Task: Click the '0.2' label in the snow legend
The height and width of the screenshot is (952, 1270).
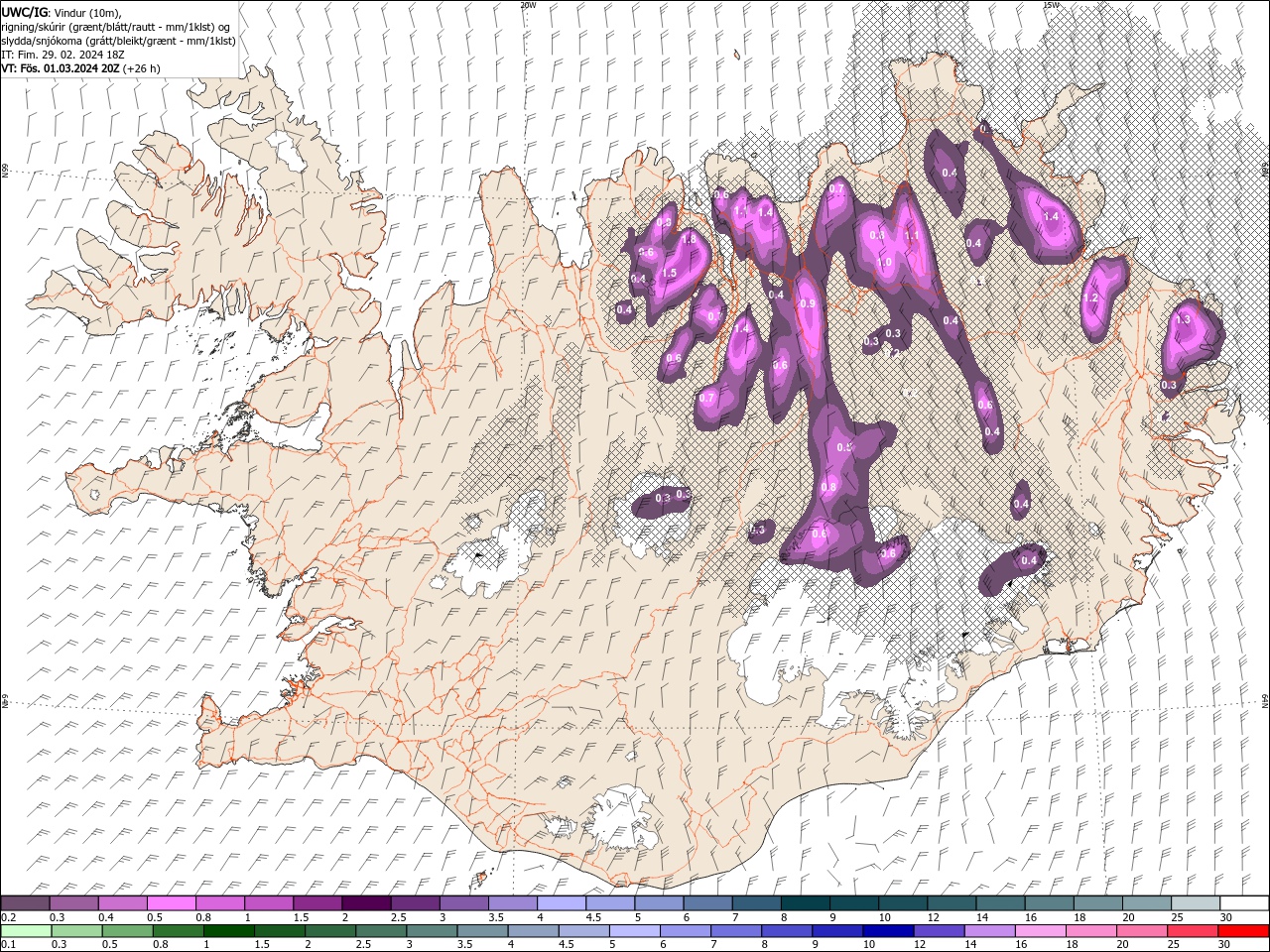Action: click(x=7, y=917)
